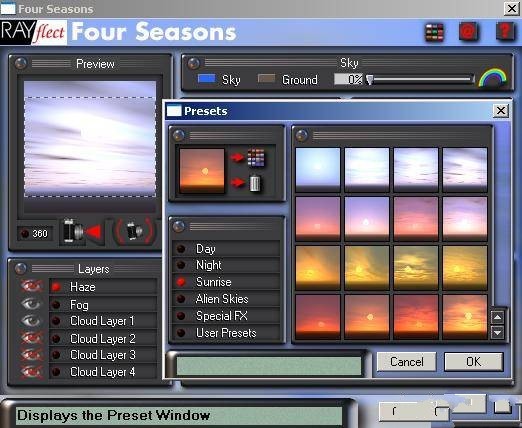
Task: Click the blue Sky color swatch
Action: pyautogui.click(x=206, y=78)
